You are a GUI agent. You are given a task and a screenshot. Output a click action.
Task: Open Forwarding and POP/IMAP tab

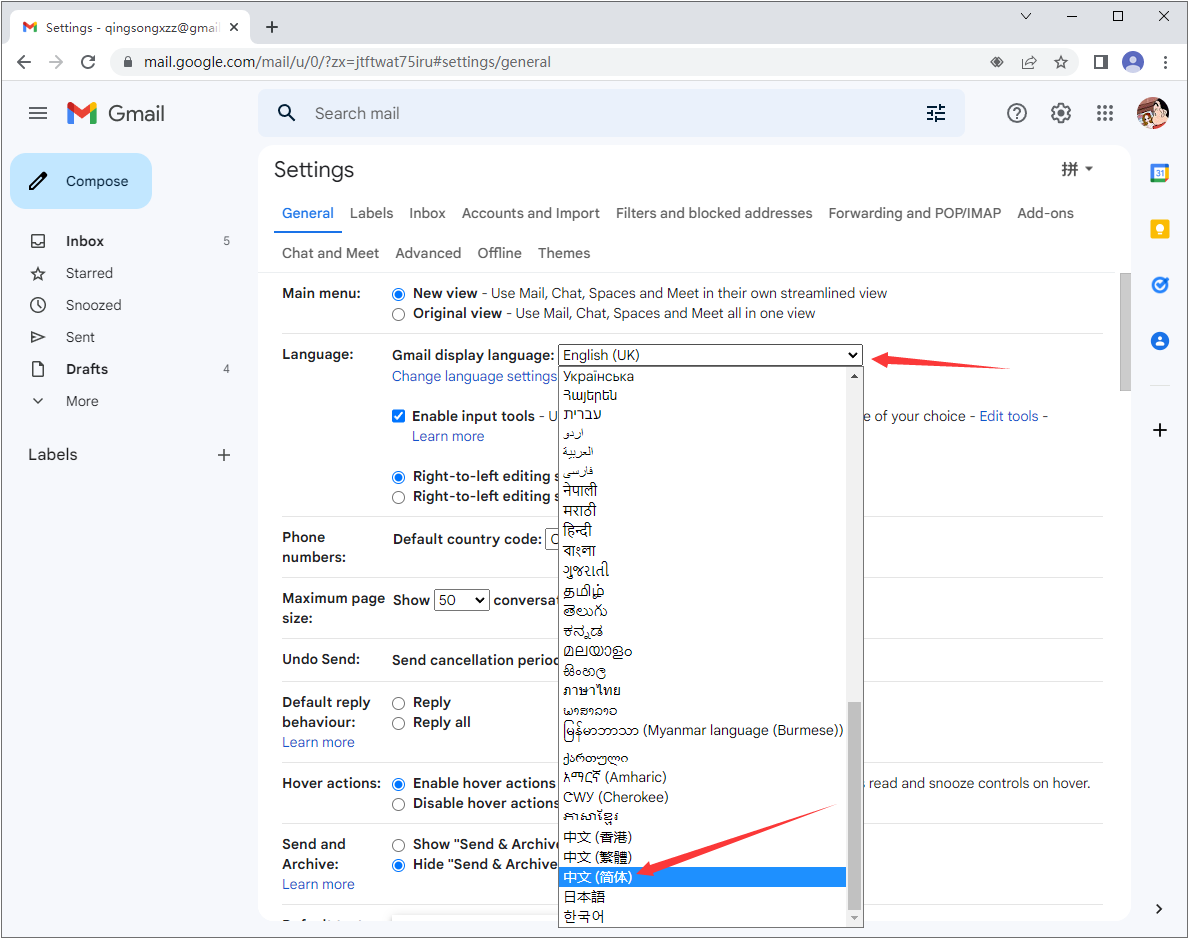coord(914,213)
